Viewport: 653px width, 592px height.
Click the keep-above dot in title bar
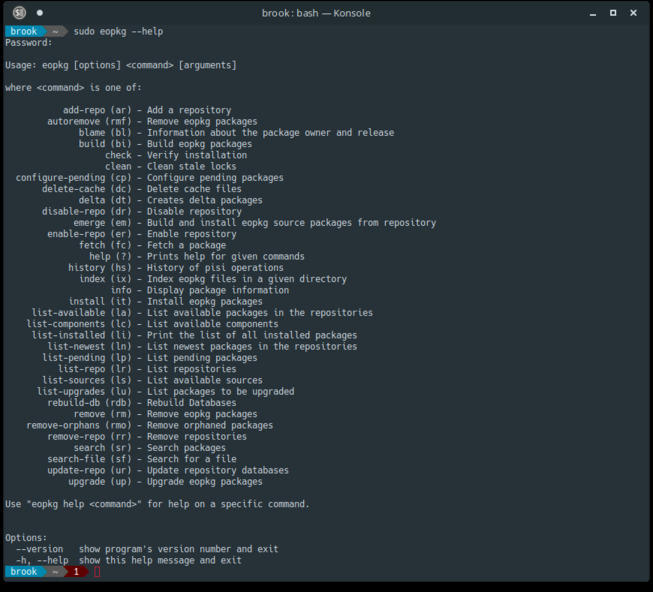pyautogui.click(x=40, y=13)
